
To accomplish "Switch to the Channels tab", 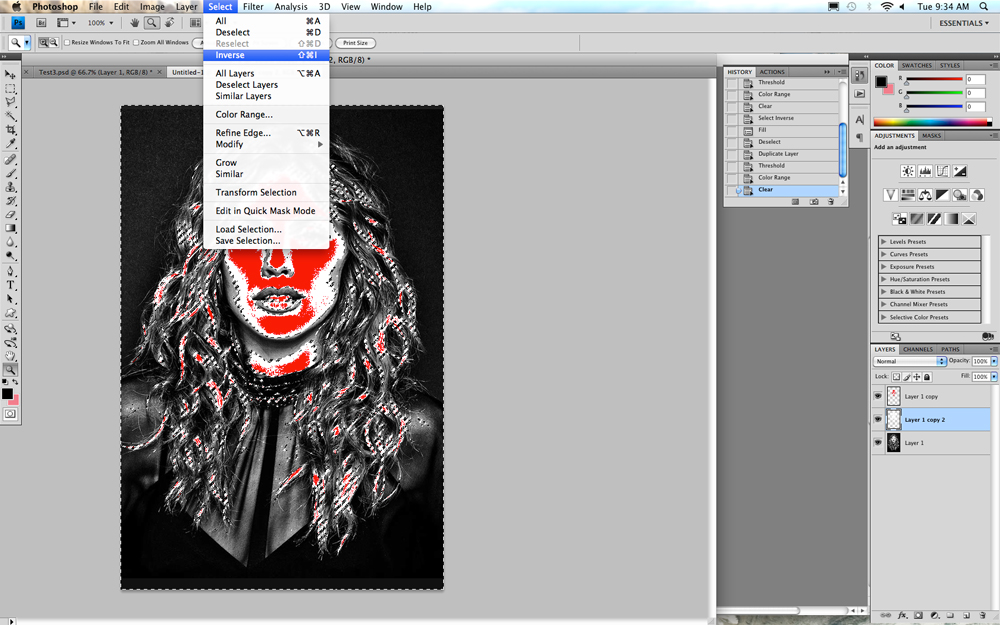I will click(918, 349).
